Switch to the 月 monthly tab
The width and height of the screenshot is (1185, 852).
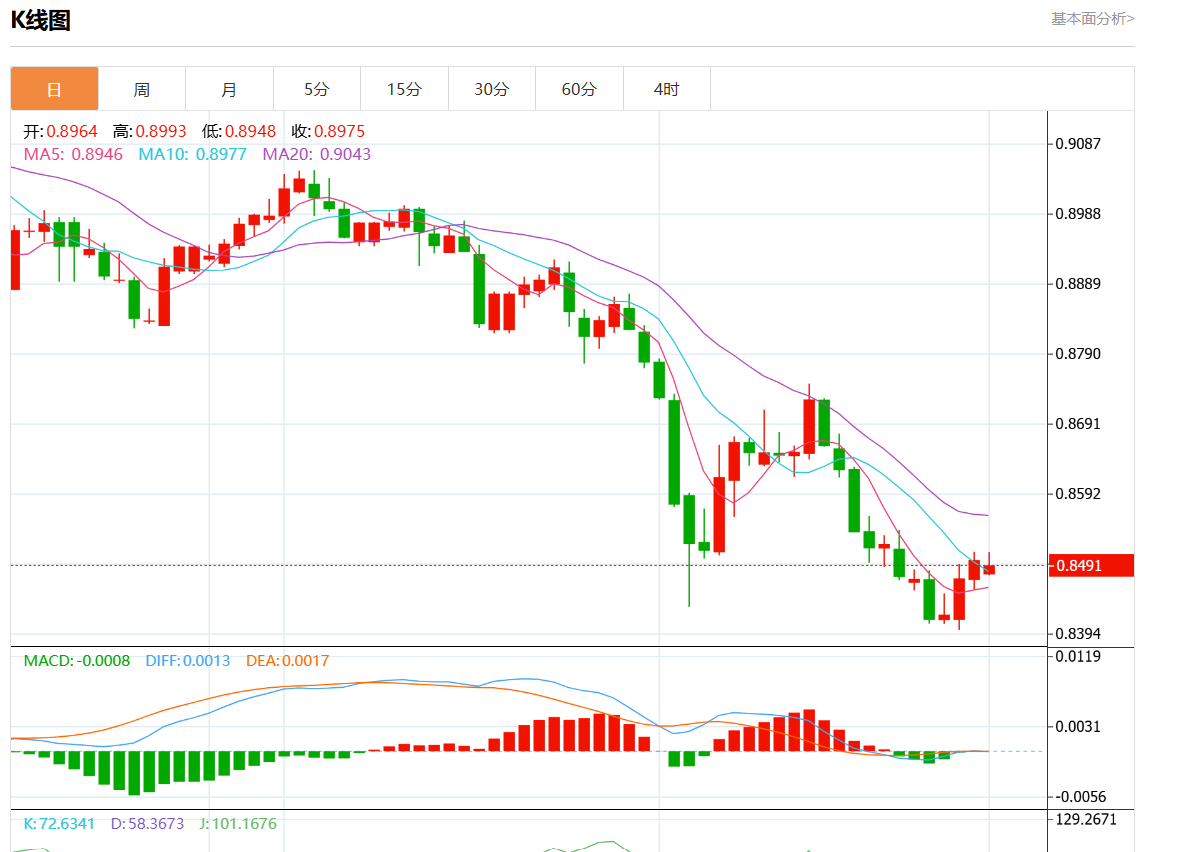tap(230, 89)
